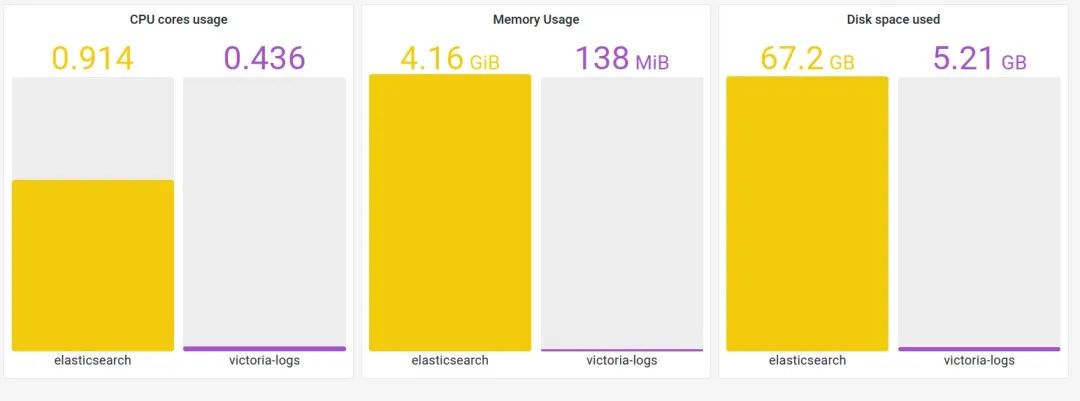The image size is (1080, 401).
Task: Select elasticsearch yellow bar in Memory Usage
Action: pyautogui.click(x=450, y=212)
